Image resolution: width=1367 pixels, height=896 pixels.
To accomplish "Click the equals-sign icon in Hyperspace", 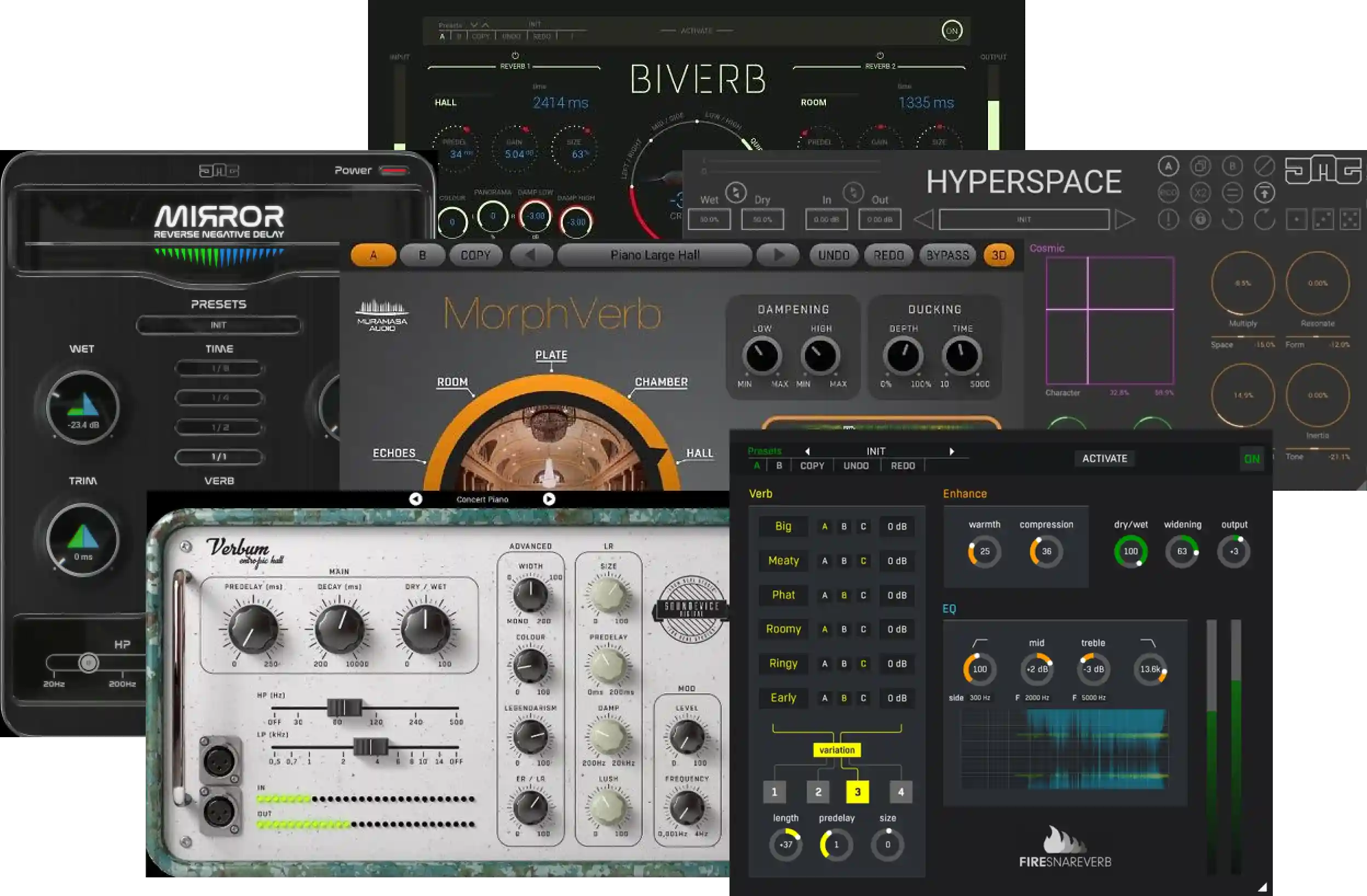I will (1232, 193).
